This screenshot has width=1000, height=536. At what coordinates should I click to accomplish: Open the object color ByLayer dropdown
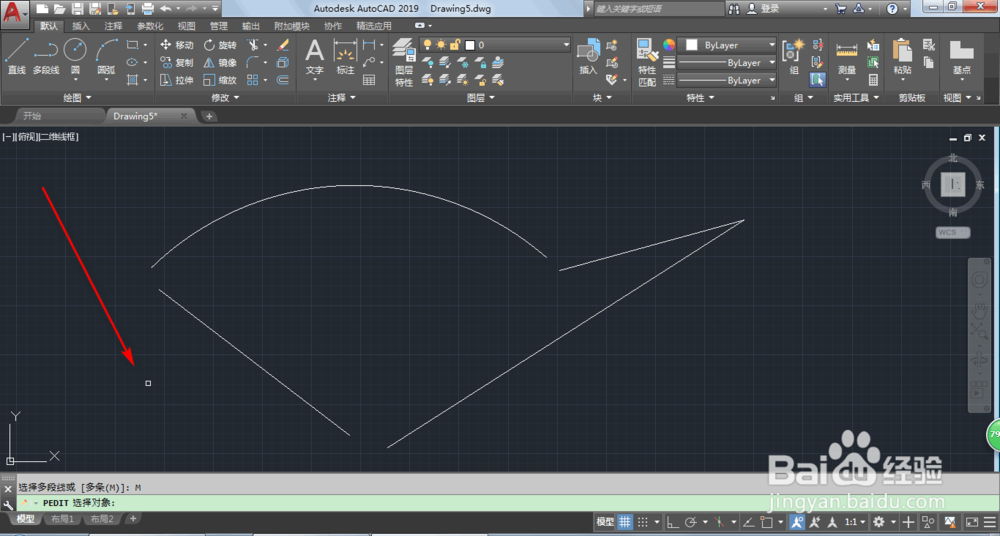726,45
